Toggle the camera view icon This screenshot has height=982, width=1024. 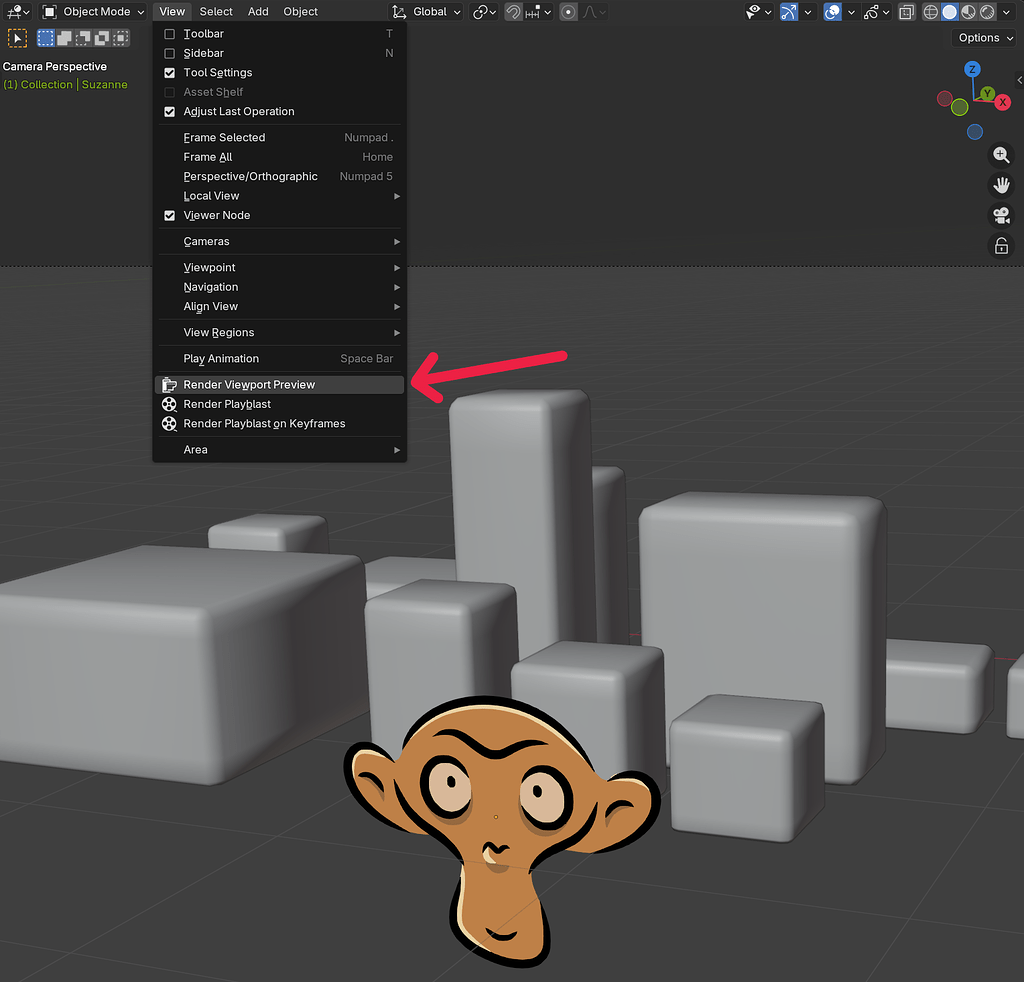click(1001, 215)
